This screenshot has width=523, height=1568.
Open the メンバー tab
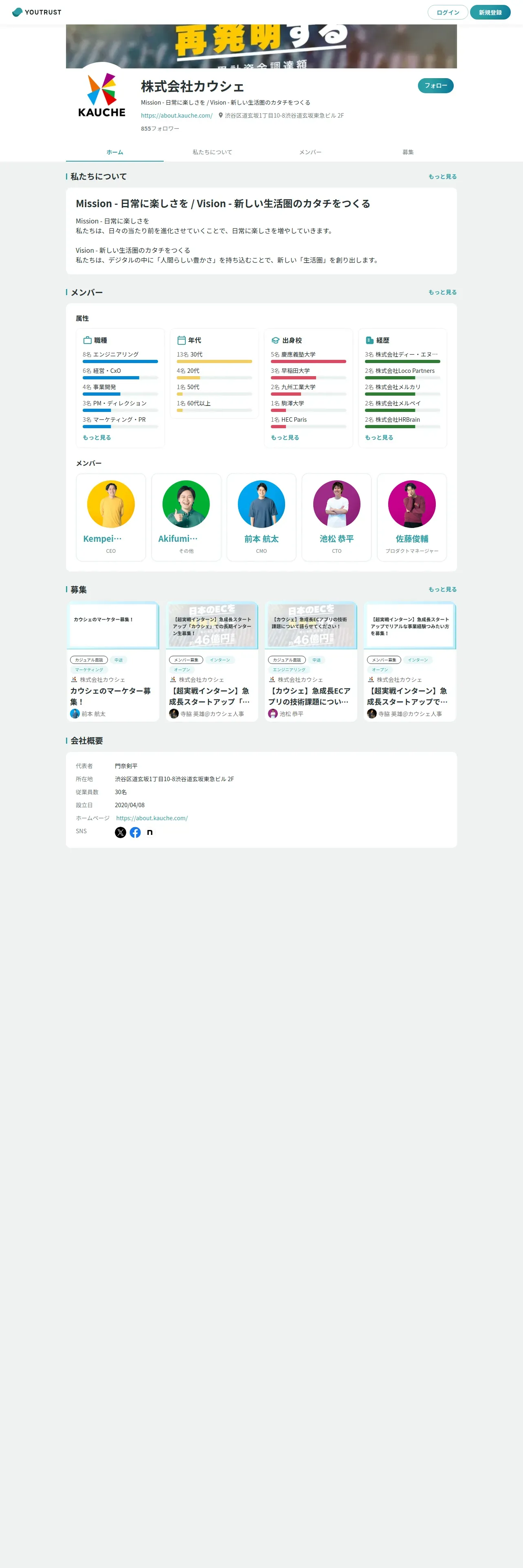(x=310, y=152)
